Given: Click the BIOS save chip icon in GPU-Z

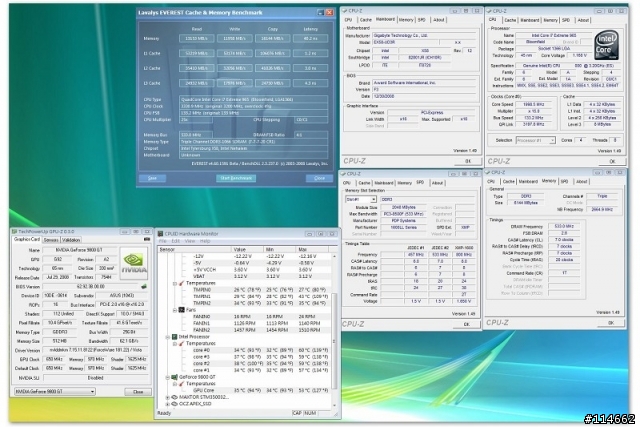Looking at the screenshot, I should coord(144,287).
